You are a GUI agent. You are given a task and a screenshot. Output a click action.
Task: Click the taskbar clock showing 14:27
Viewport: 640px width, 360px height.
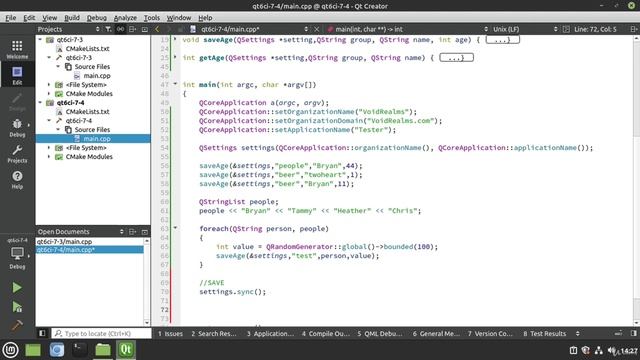coord(629,351)
